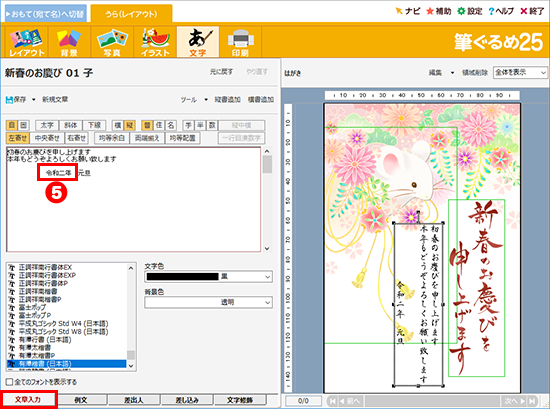Screen dimensions: 550x409
Task: Click 領域削除 delete region
Action: [x=475, y=73]
